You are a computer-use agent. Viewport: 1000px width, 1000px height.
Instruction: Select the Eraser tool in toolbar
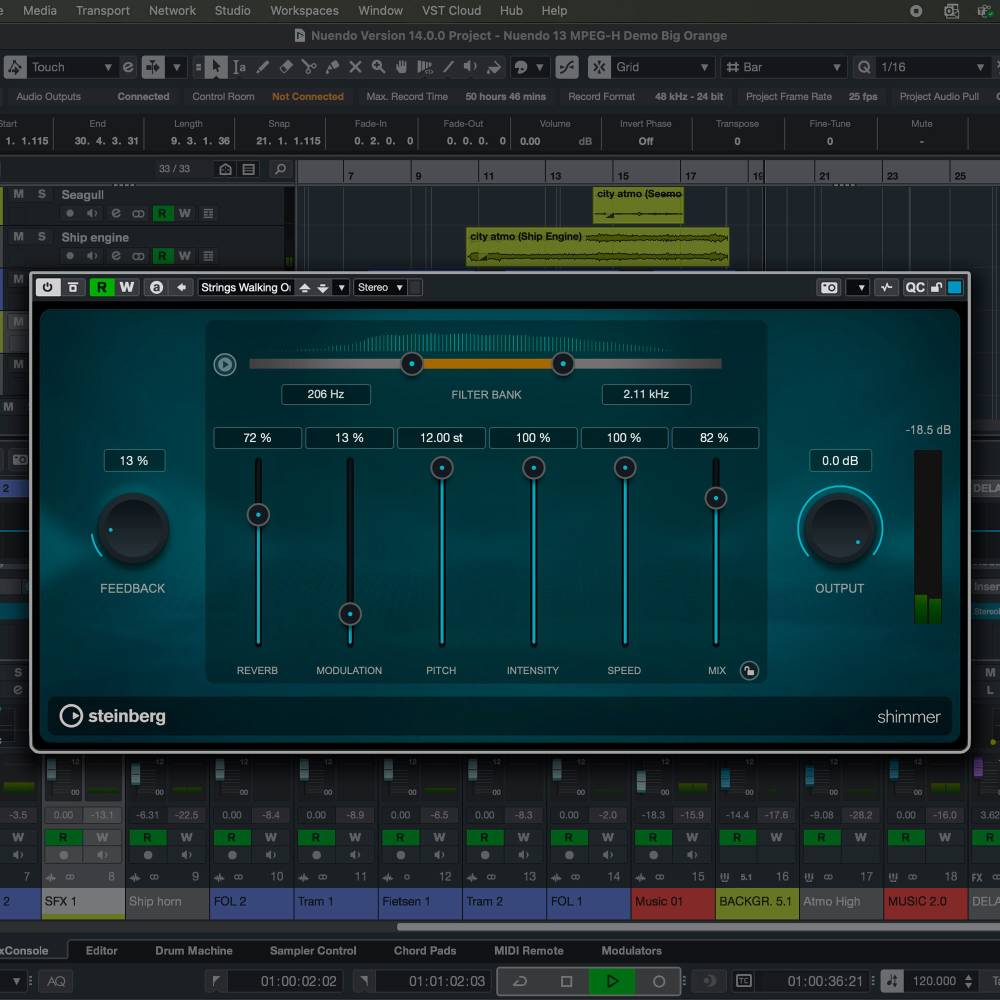pos(286,67)
